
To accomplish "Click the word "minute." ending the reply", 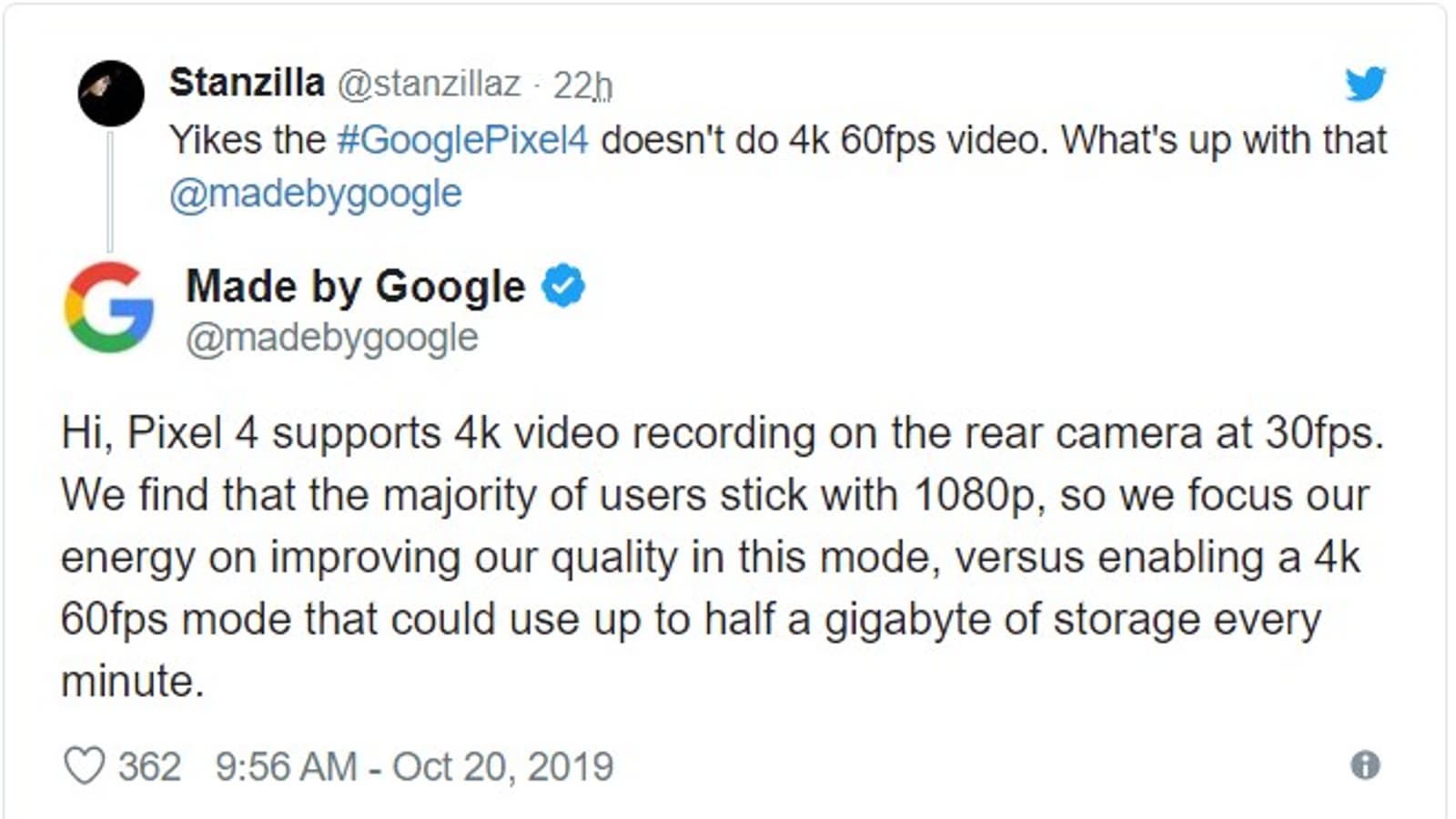I will tap(133, 681).
